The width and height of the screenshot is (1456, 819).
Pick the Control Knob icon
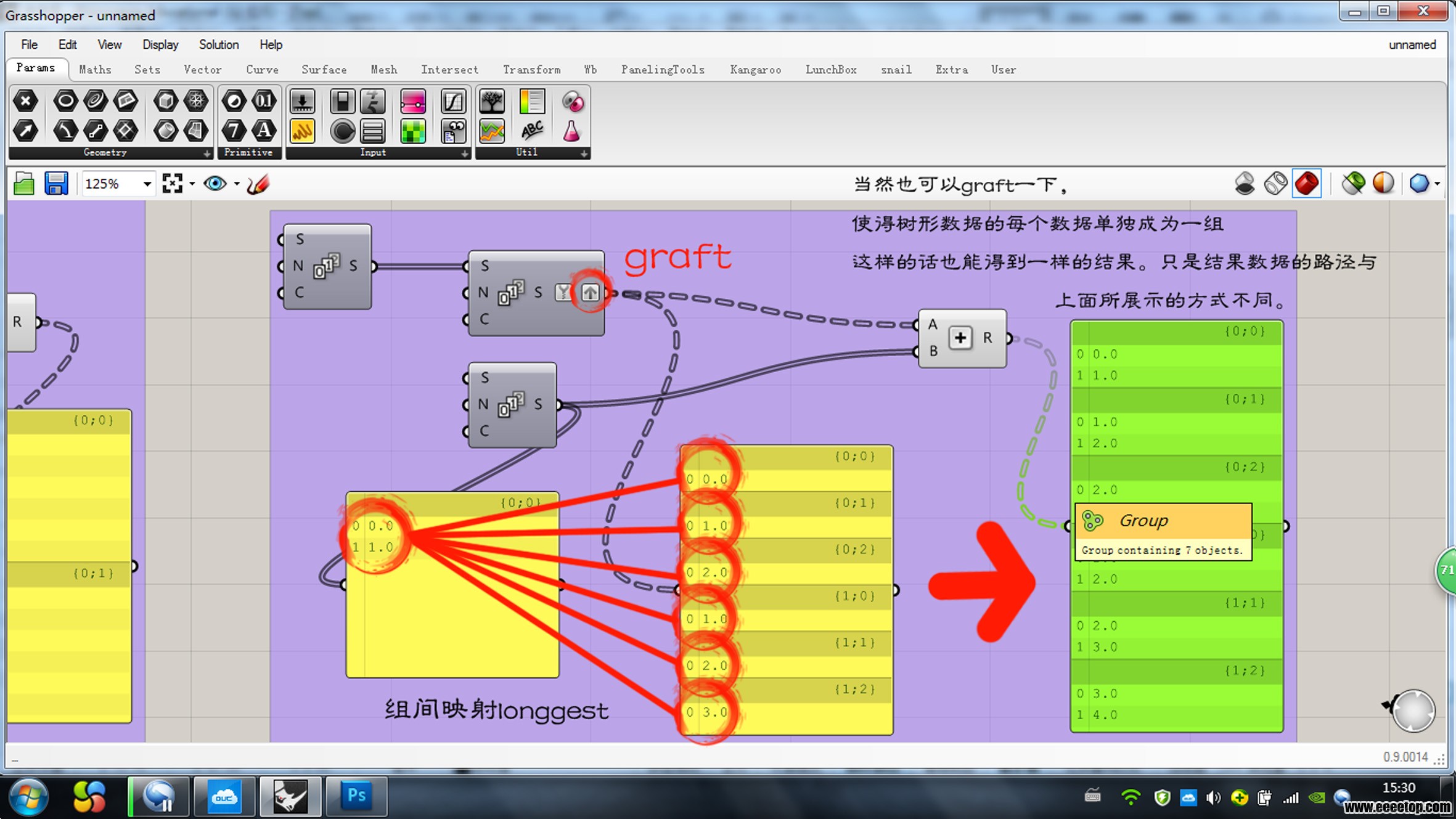[x=342, y=131]
